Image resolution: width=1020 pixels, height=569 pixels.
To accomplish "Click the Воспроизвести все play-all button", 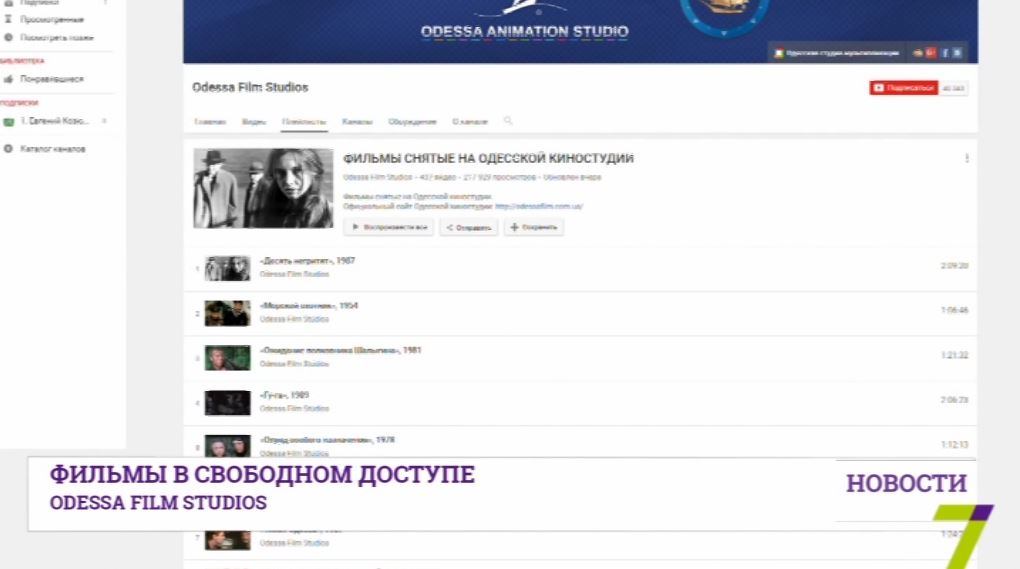I will 388,227.
